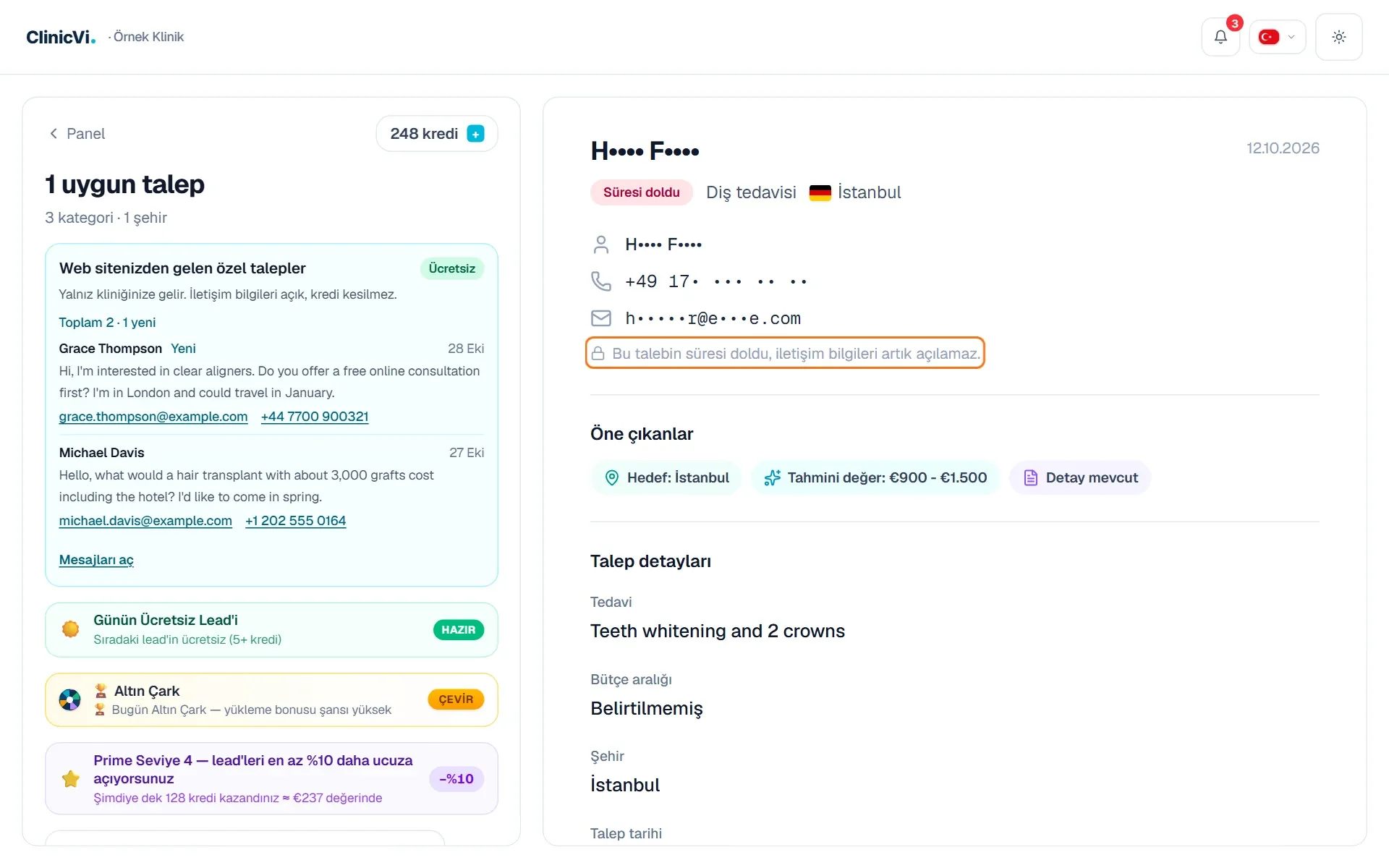
Task: Click the Detay mevcut document chip
Action: coord(1080,478)
